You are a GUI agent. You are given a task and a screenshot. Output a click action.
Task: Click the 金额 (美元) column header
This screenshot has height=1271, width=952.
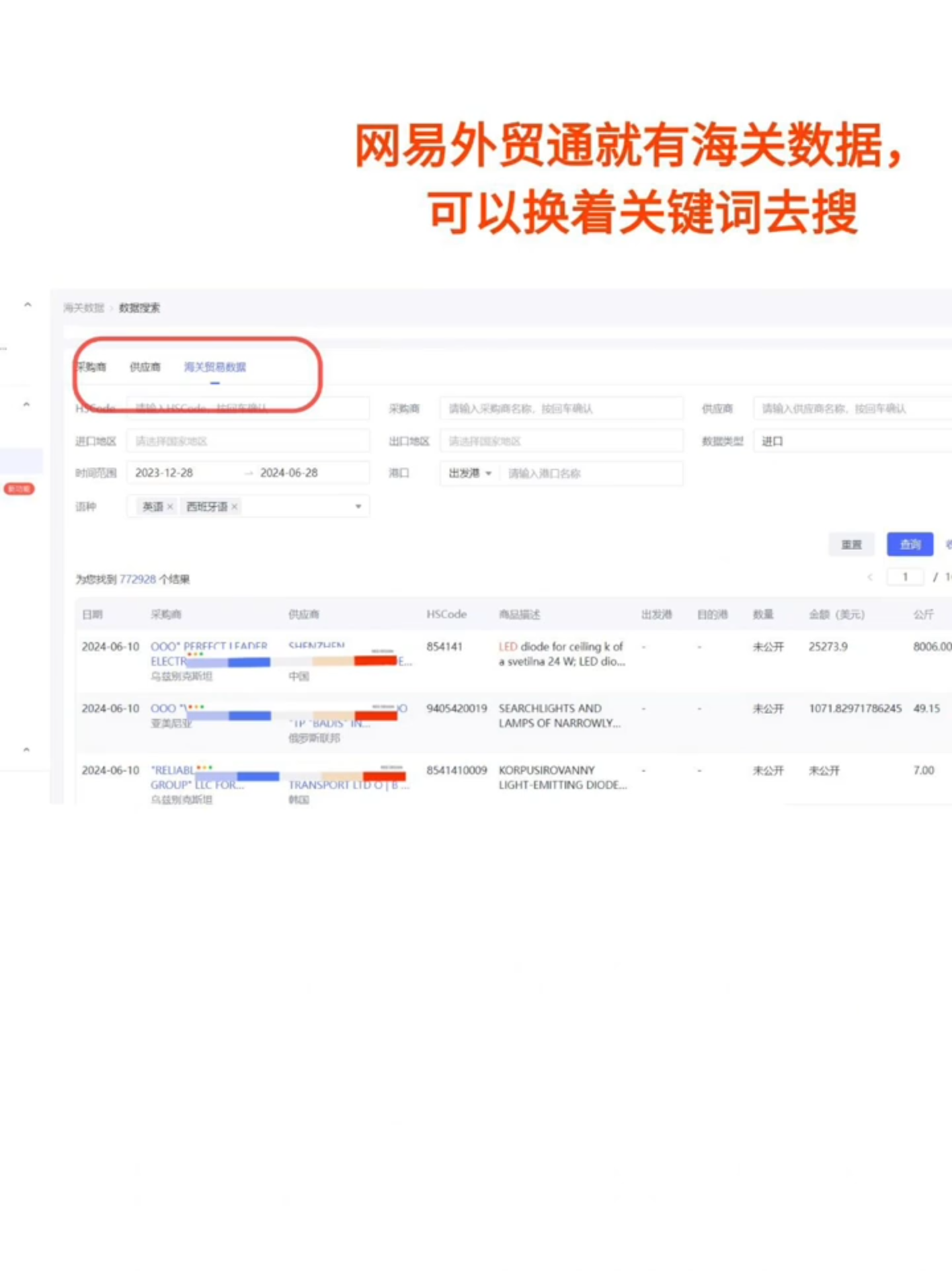click(x=836, y=614)
